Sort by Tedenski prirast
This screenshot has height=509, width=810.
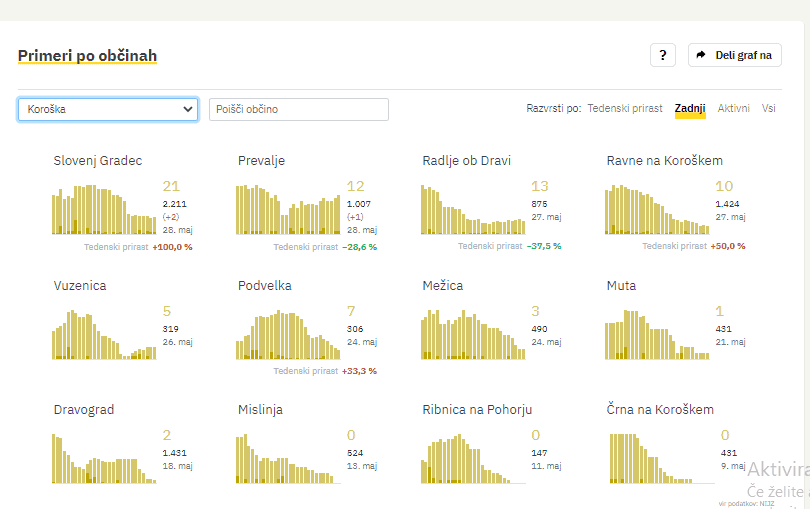pyautogui.click(x=624, y=108)
